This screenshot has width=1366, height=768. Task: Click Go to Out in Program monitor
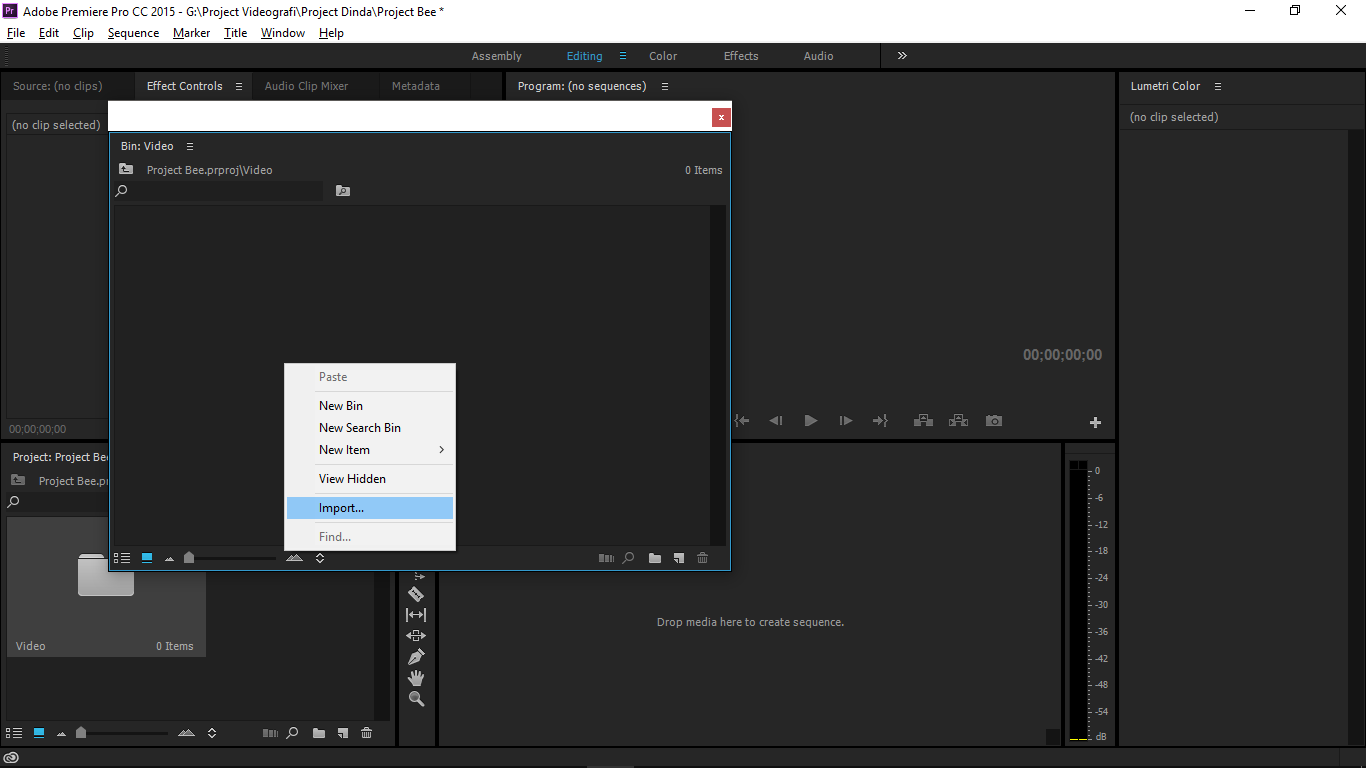click(881, 421)
